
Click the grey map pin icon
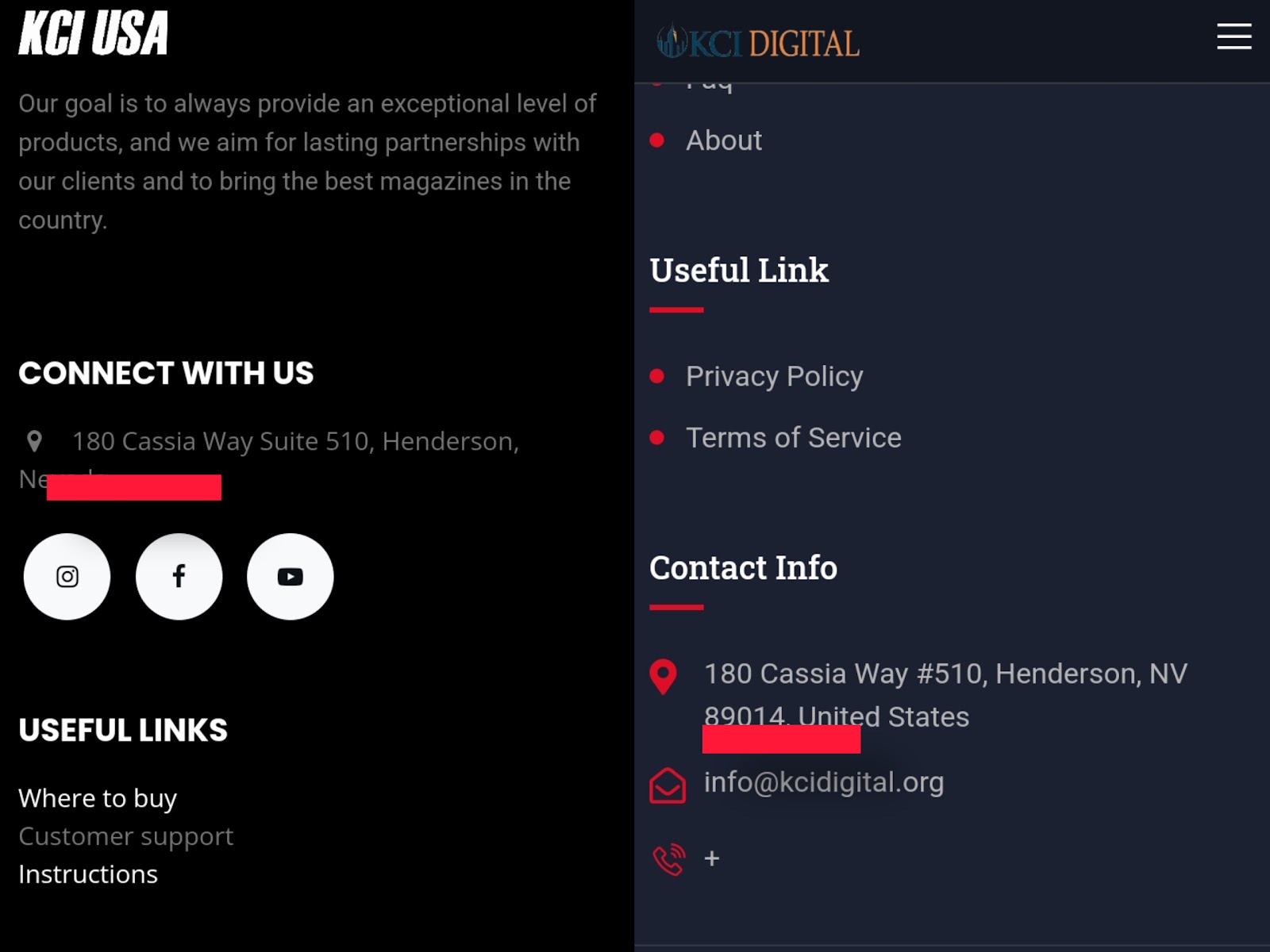tap(34, 441)
